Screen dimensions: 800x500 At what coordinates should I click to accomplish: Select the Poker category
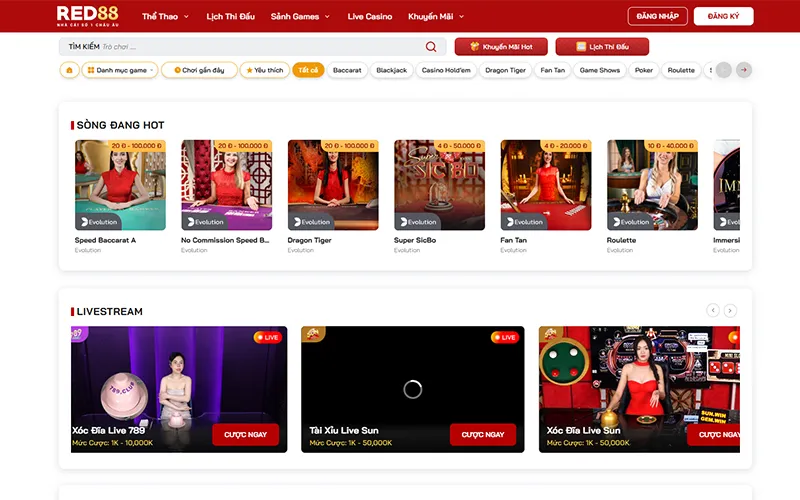tap(643, 70)
